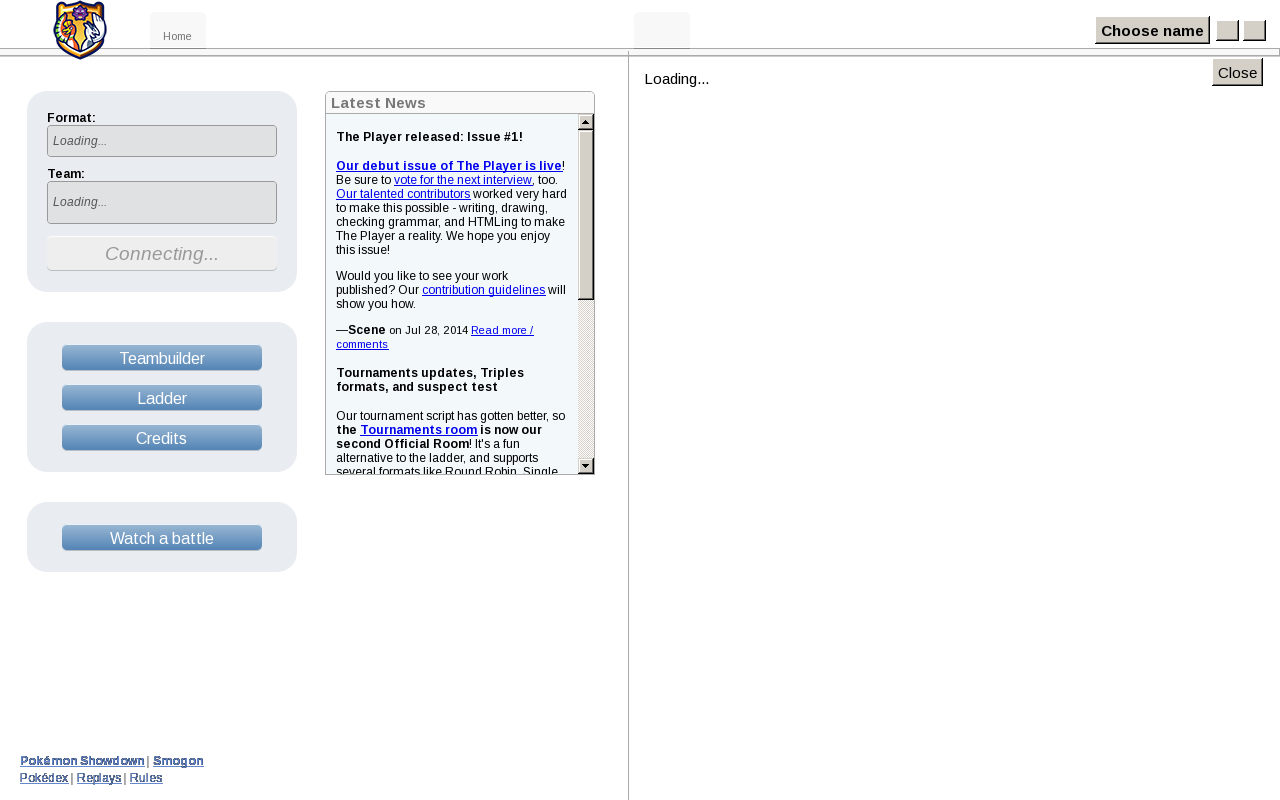Image resolution: width=1280 pixels, height=800 pixels.
Task: Click news scrollbar down arrow
Action: tap(586, 466)
